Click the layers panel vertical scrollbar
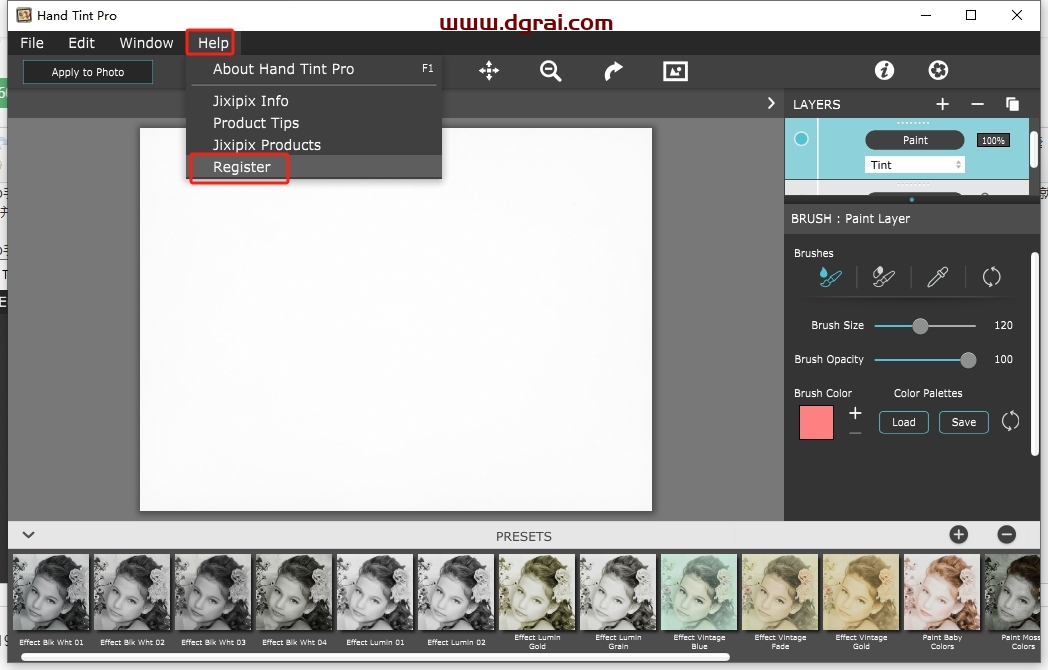1048x670 pixels. 1034,149
